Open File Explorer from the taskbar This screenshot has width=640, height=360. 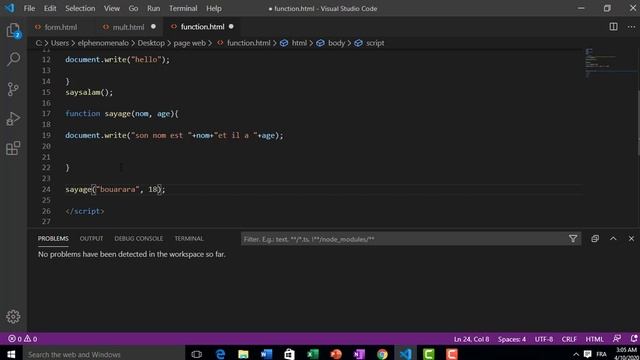pos(243,354)
